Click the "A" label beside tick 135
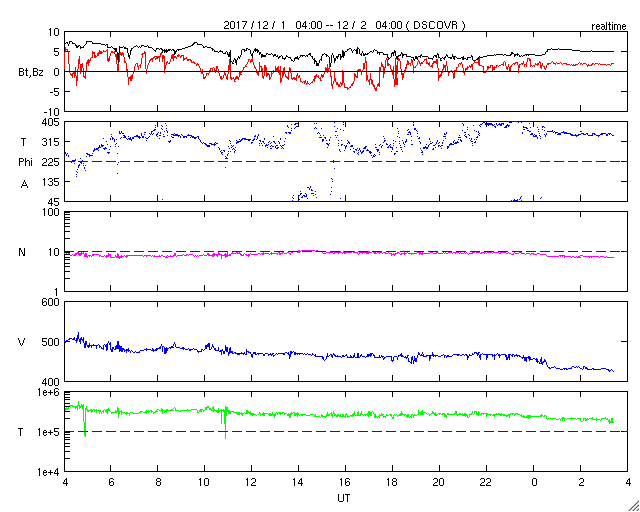Image resolution: width=640 pixels, height=512 pixels. 24,185
